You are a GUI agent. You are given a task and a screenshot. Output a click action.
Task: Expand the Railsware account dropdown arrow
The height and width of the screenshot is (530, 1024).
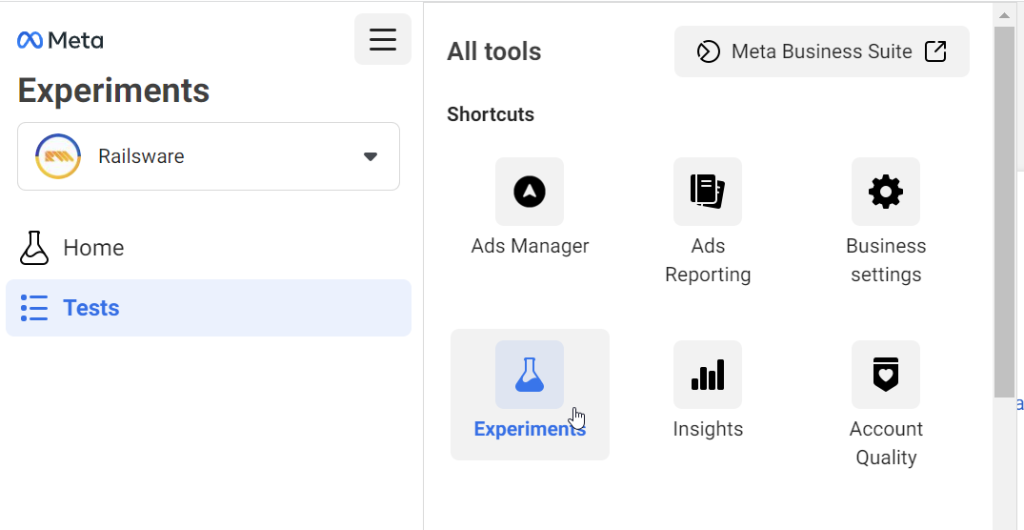coord(370,156)
